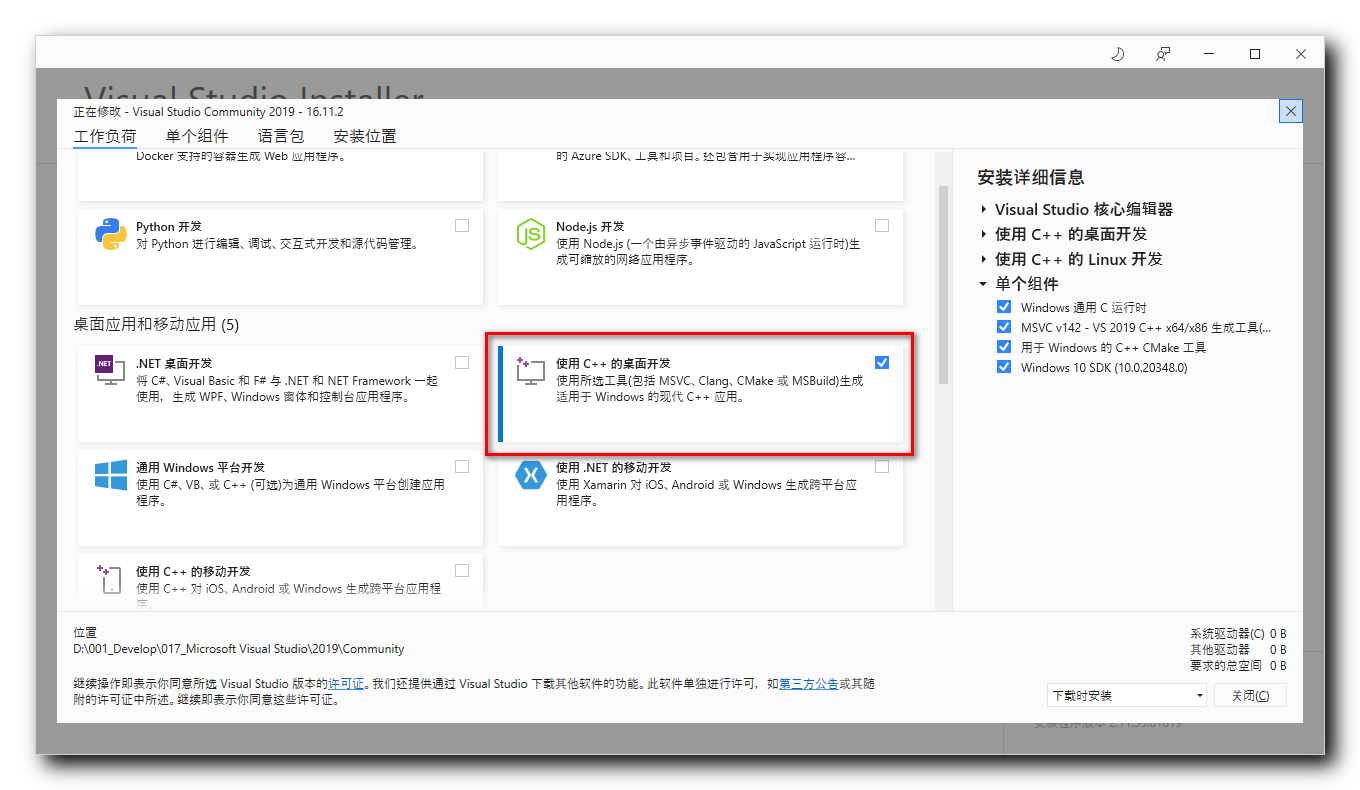Expand 使用 C++ 的 Linux 开发 details
Screen dimensions: 1360x790
pos(983,259)
